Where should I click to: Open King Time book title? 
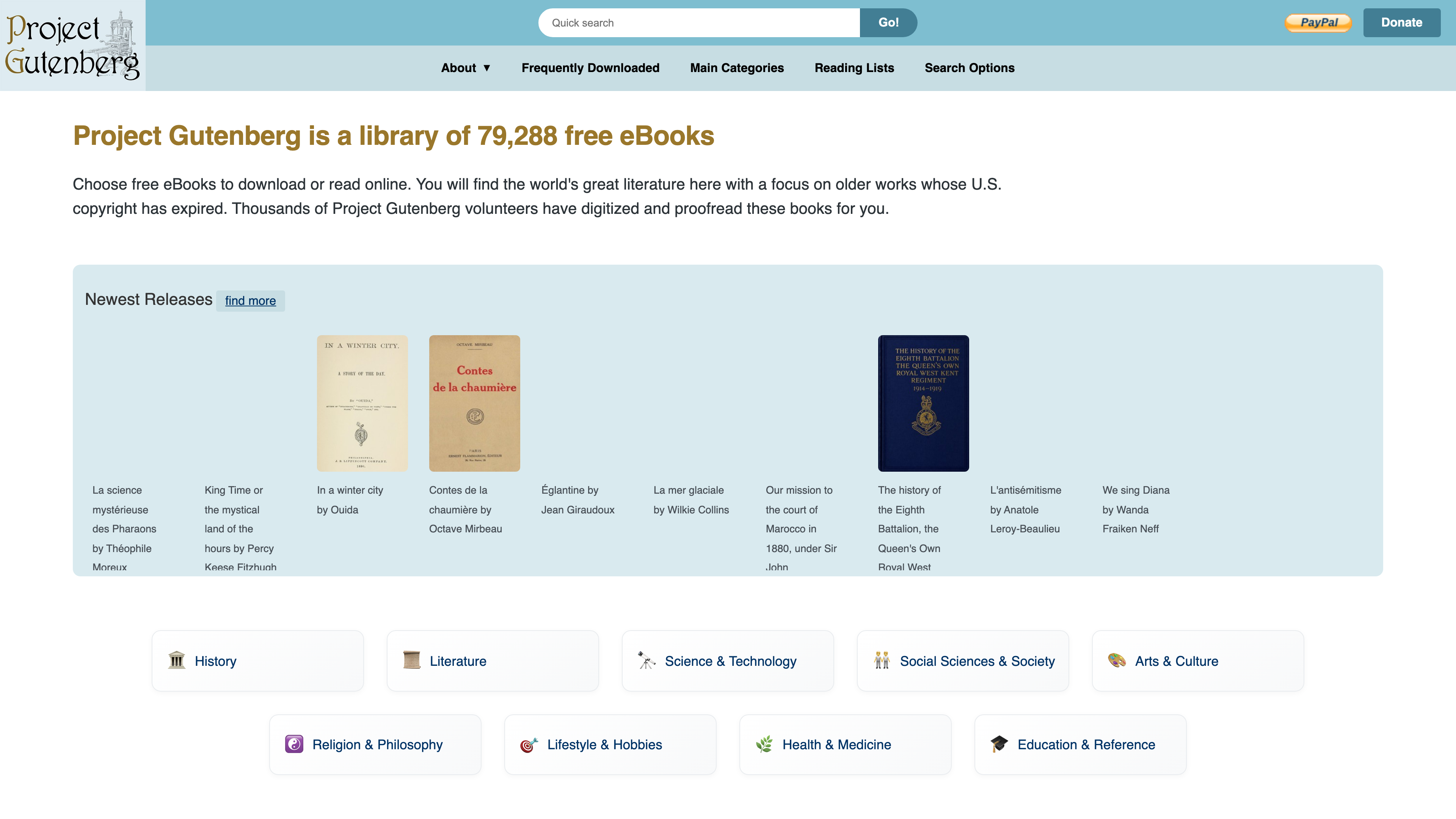coord(240,529)
